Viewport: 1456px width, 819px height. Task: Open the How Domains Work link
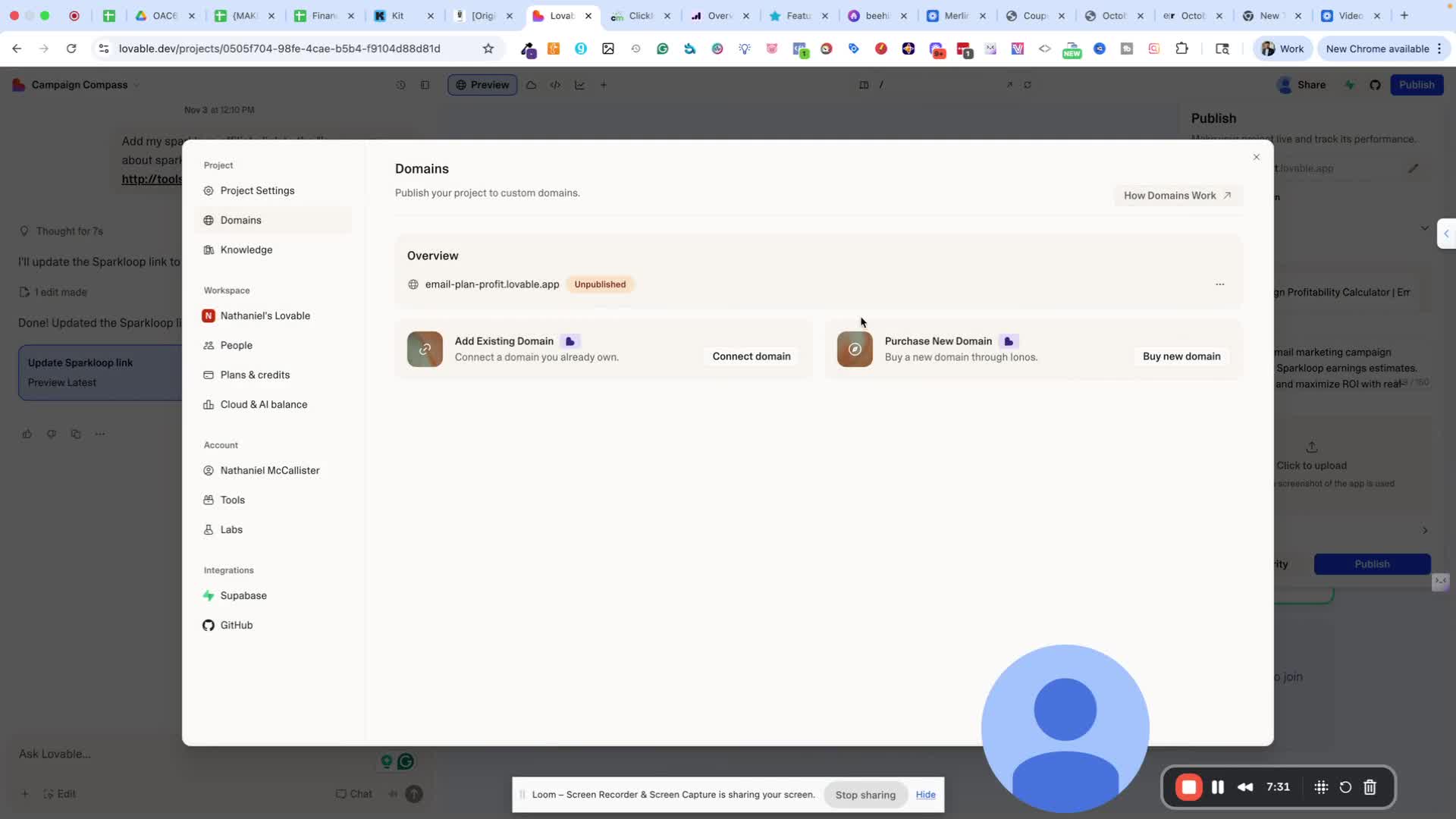pos(1177,196)
